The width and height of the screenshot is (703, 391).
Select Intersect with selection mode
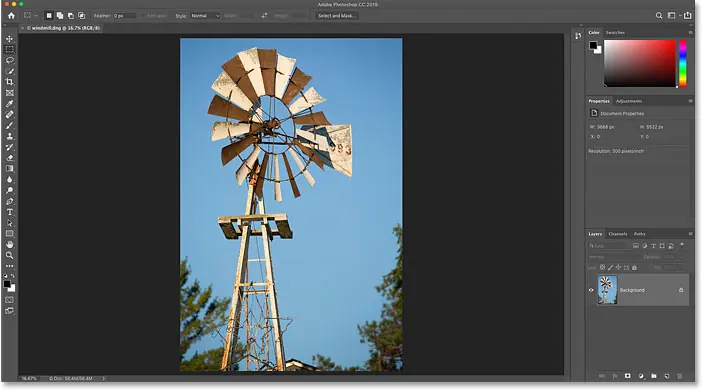point(81,16)
